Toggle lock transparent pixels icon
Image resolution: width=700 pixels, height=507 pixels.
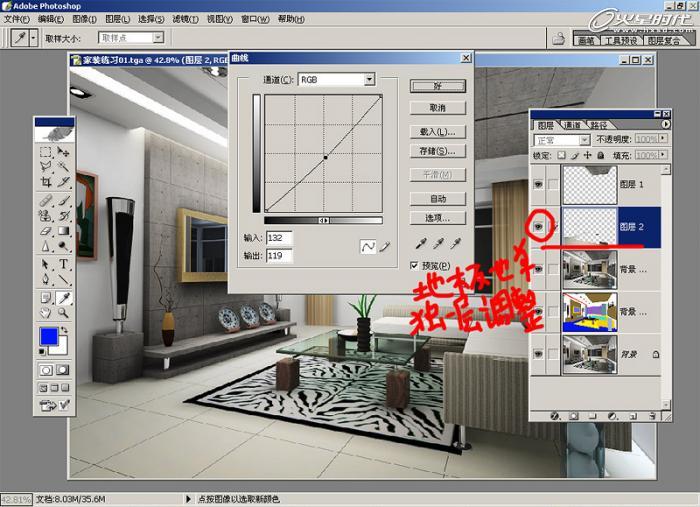click(x=562, y=155)
